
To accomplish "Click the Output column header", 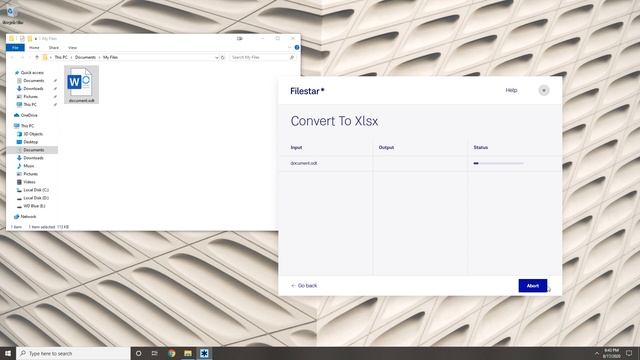I will 386,147.
